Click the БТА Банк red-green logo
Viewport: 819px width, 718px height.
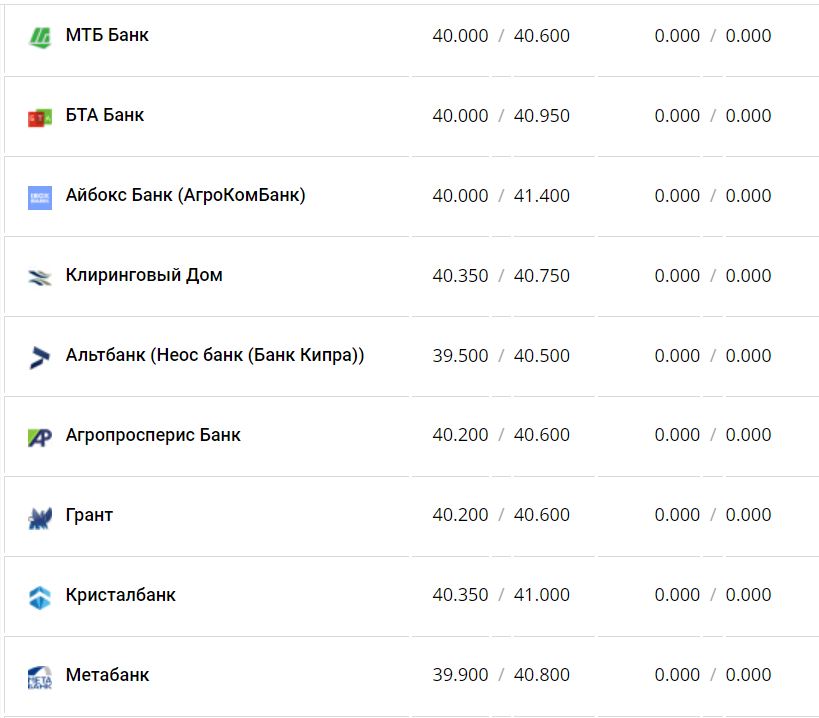[x=40, y=117]
